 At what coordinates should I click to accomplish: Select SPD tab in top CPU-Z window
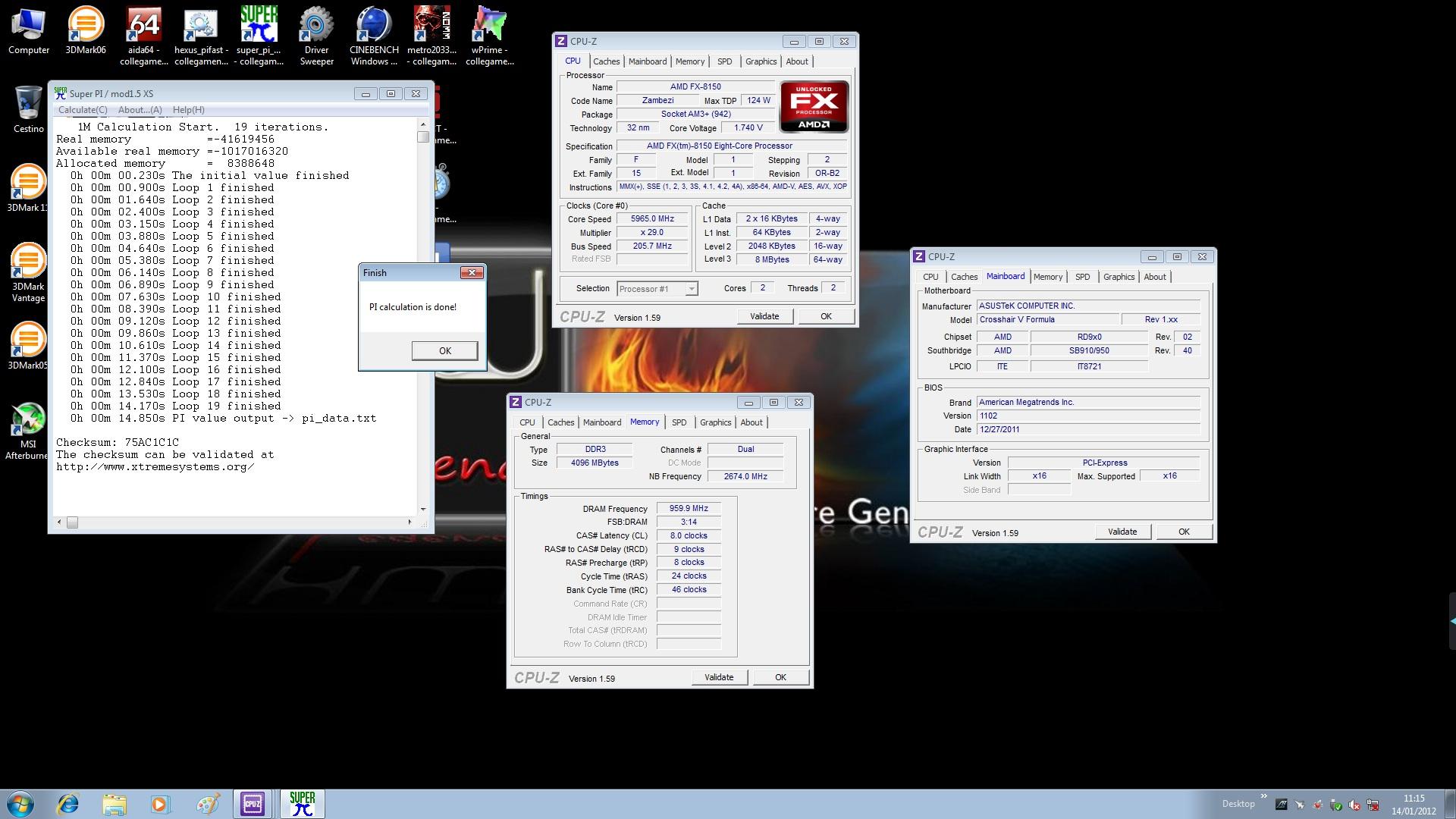724,61
